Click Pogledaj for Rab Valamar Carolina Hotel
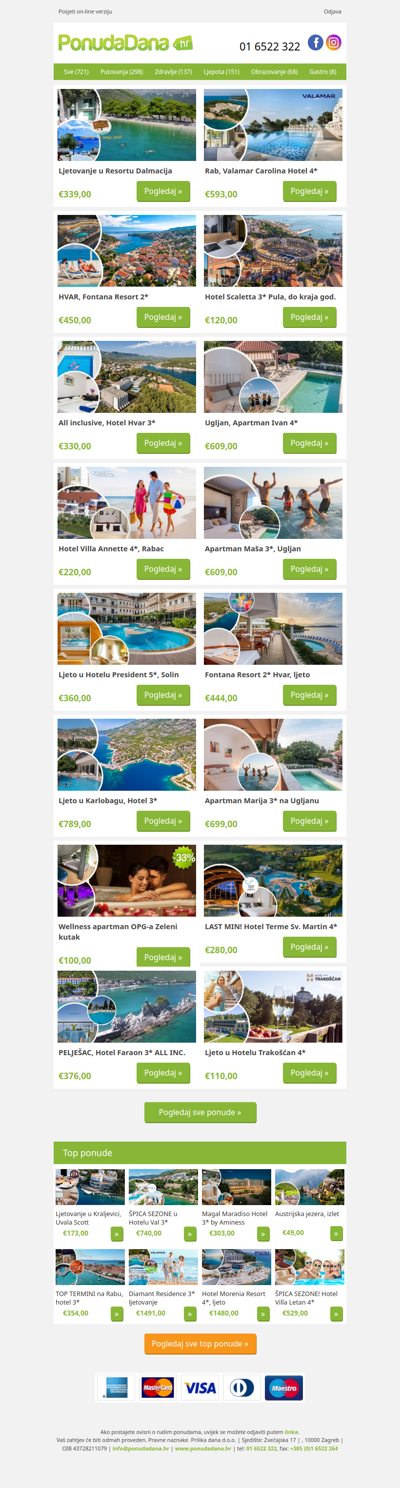The height and width of the screenshot is (1488, 400). point(310,191)
